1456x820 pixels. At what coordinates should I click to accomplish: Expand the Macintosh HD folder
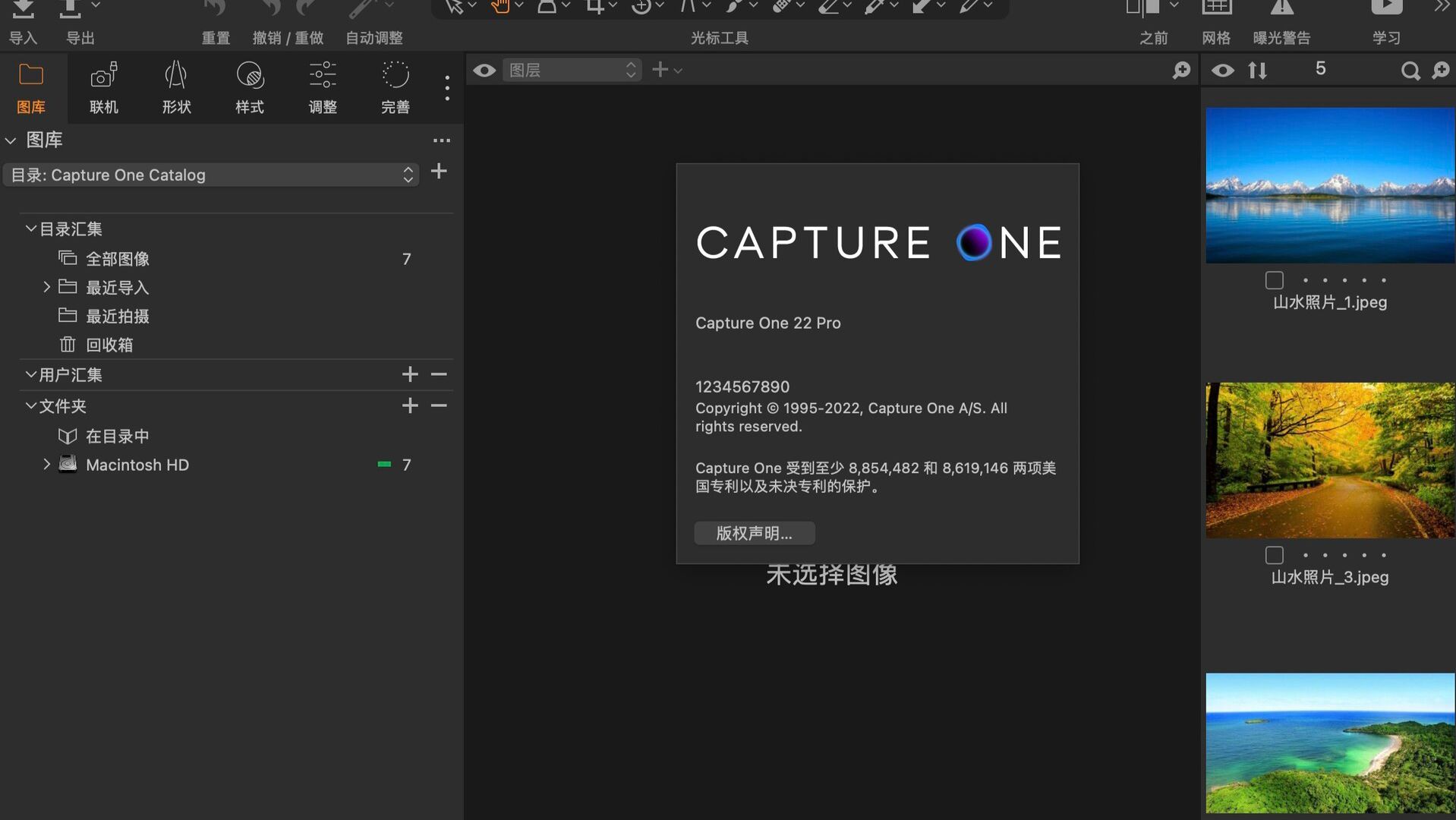coord(46,464)
